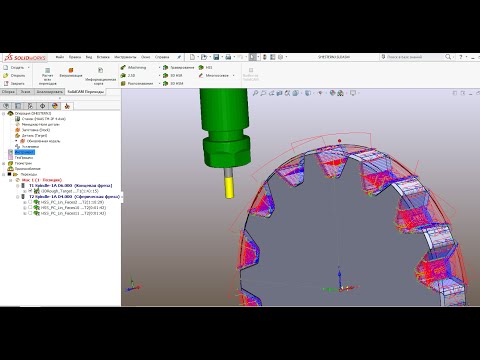Screen dimensions: 480x360
Task: Open the ConfigurationManager tab icon
Action: 30,106
